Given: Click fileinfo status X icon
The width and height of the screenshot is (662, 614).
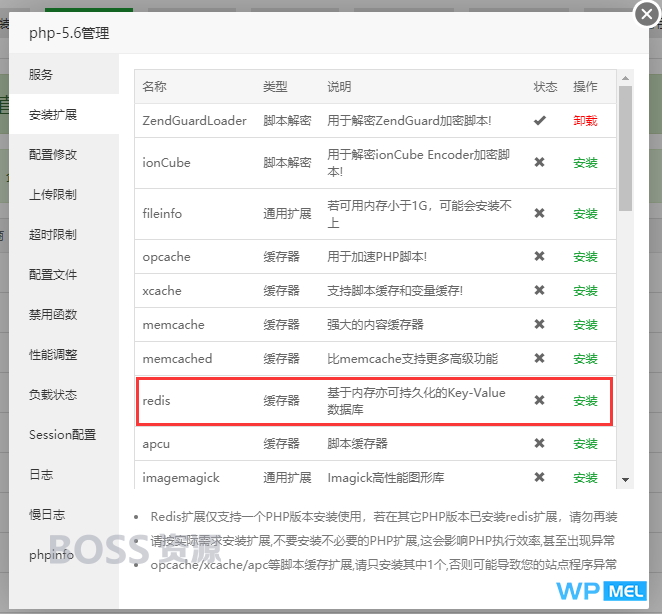Looking at the screenshot, I should point(539,213).
